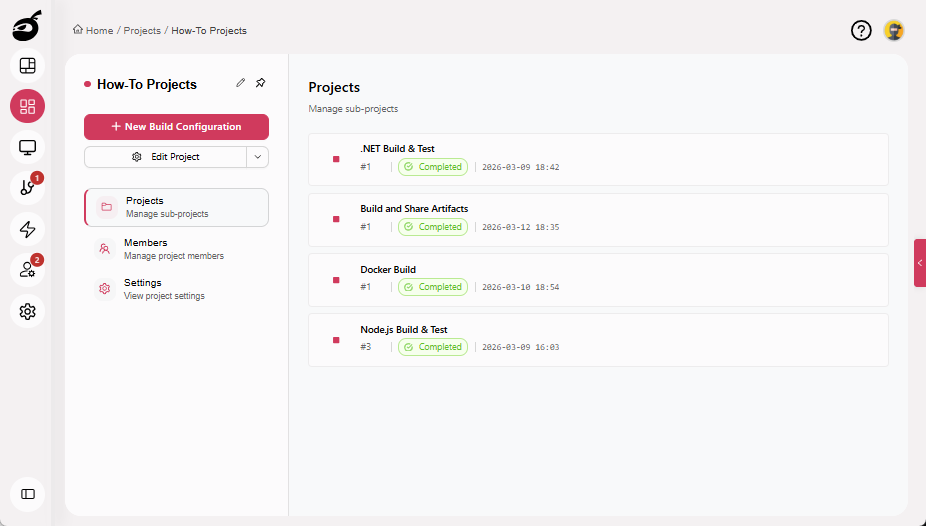Click timestamp 2026-03-09 18:42
926x526 pixels.
[x=520, y=167]
